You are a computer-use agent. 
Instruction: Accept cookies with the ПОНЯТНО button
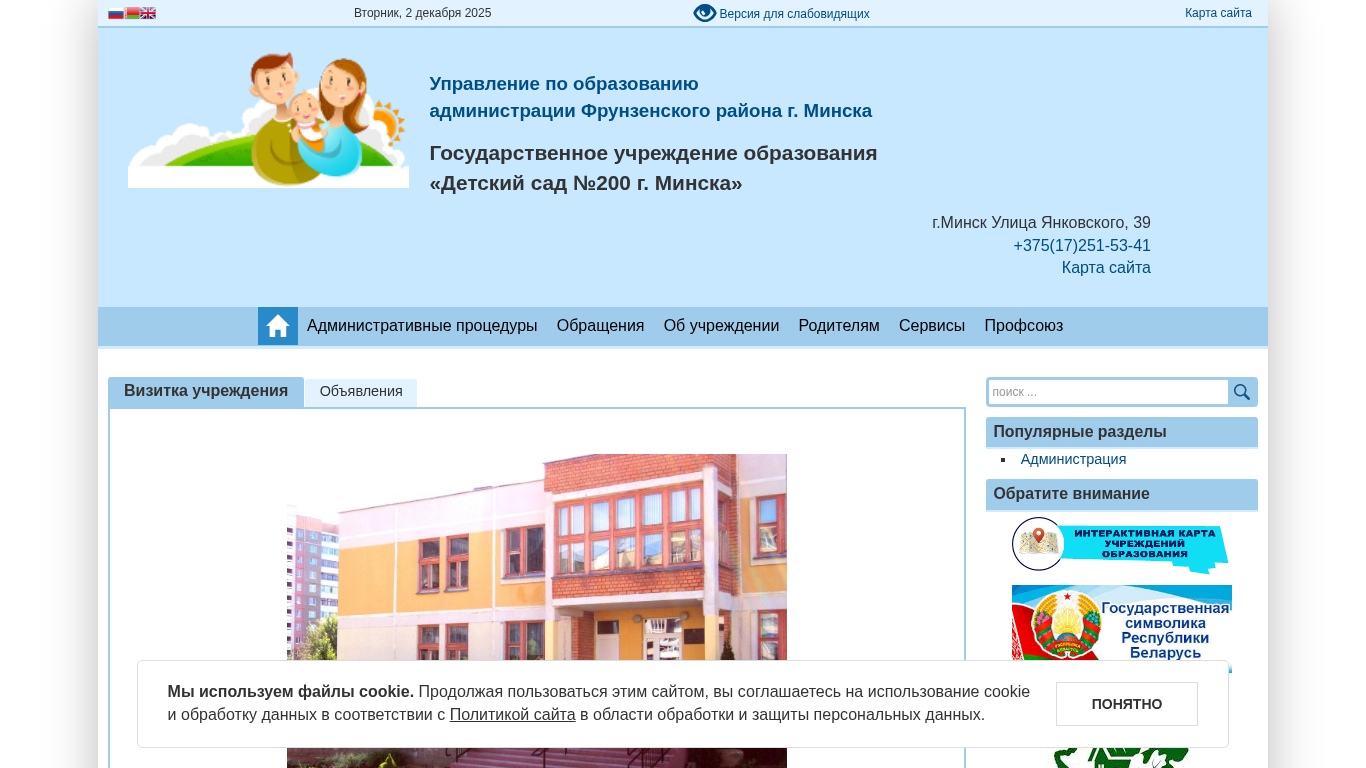(1127, 704)
